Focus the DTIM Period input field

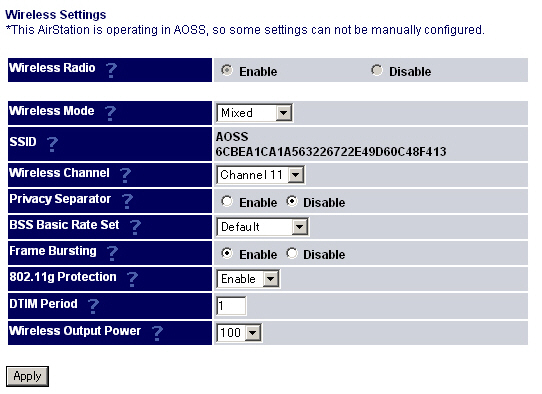pyautogui.click(x=231, y=306)
